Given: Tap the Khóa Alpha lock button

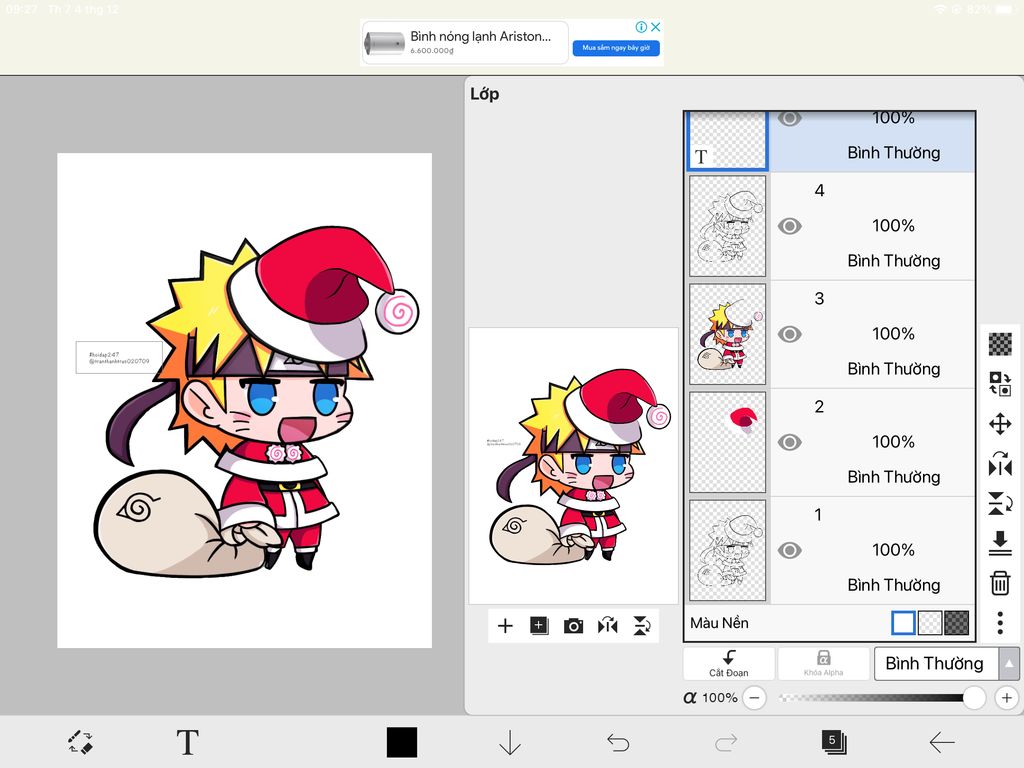Looking at the screenshot, I should (x=824, y=664).
